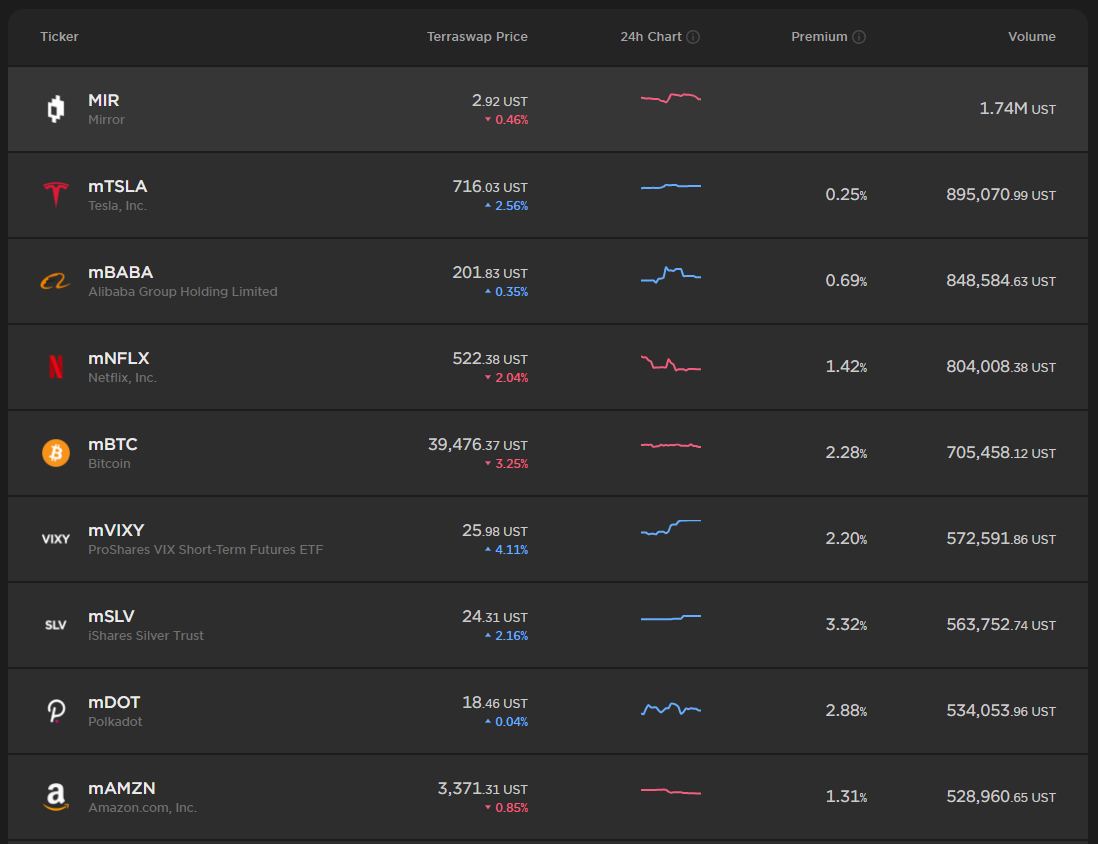
Task: Click the Amazon logo icon
Action: (56, 797)
